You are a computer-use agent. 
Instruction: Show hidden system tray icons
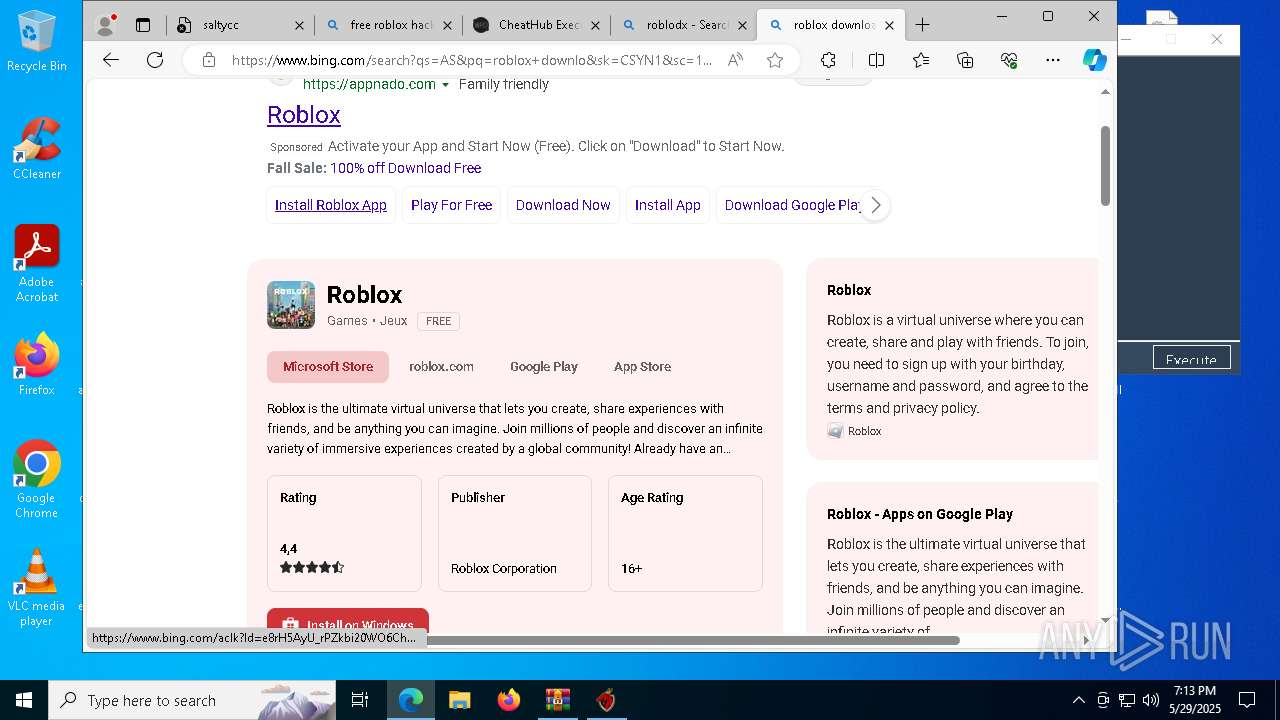coord(1078,700)
